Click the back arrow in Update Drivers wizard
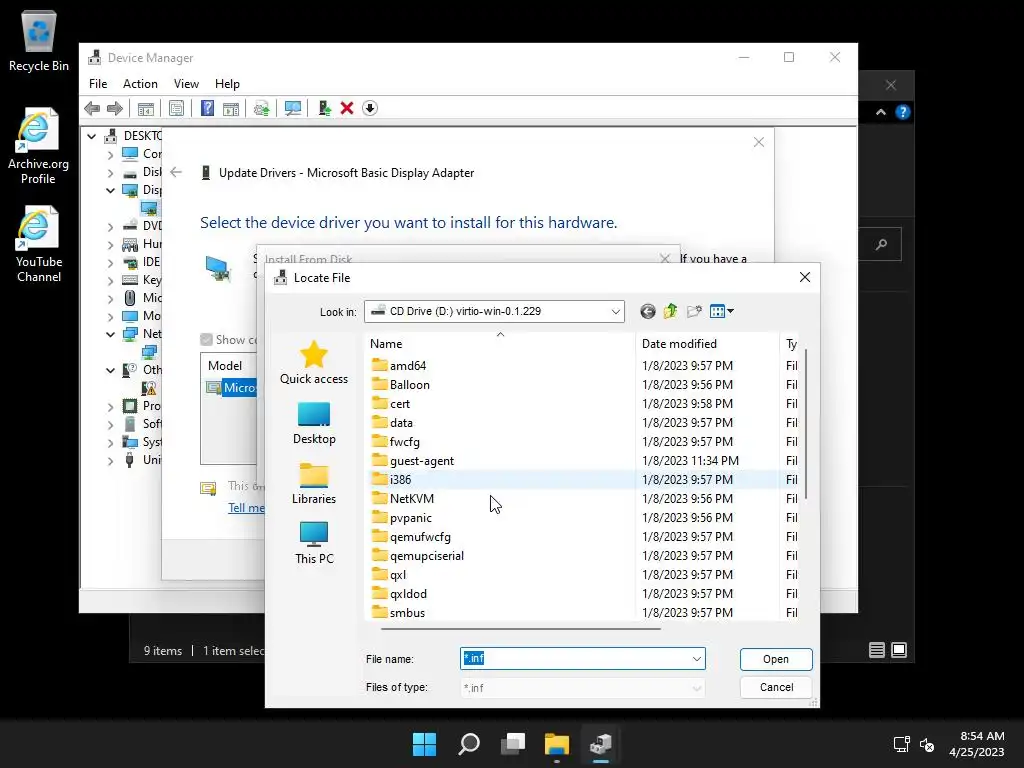 (x=176, y=172)
